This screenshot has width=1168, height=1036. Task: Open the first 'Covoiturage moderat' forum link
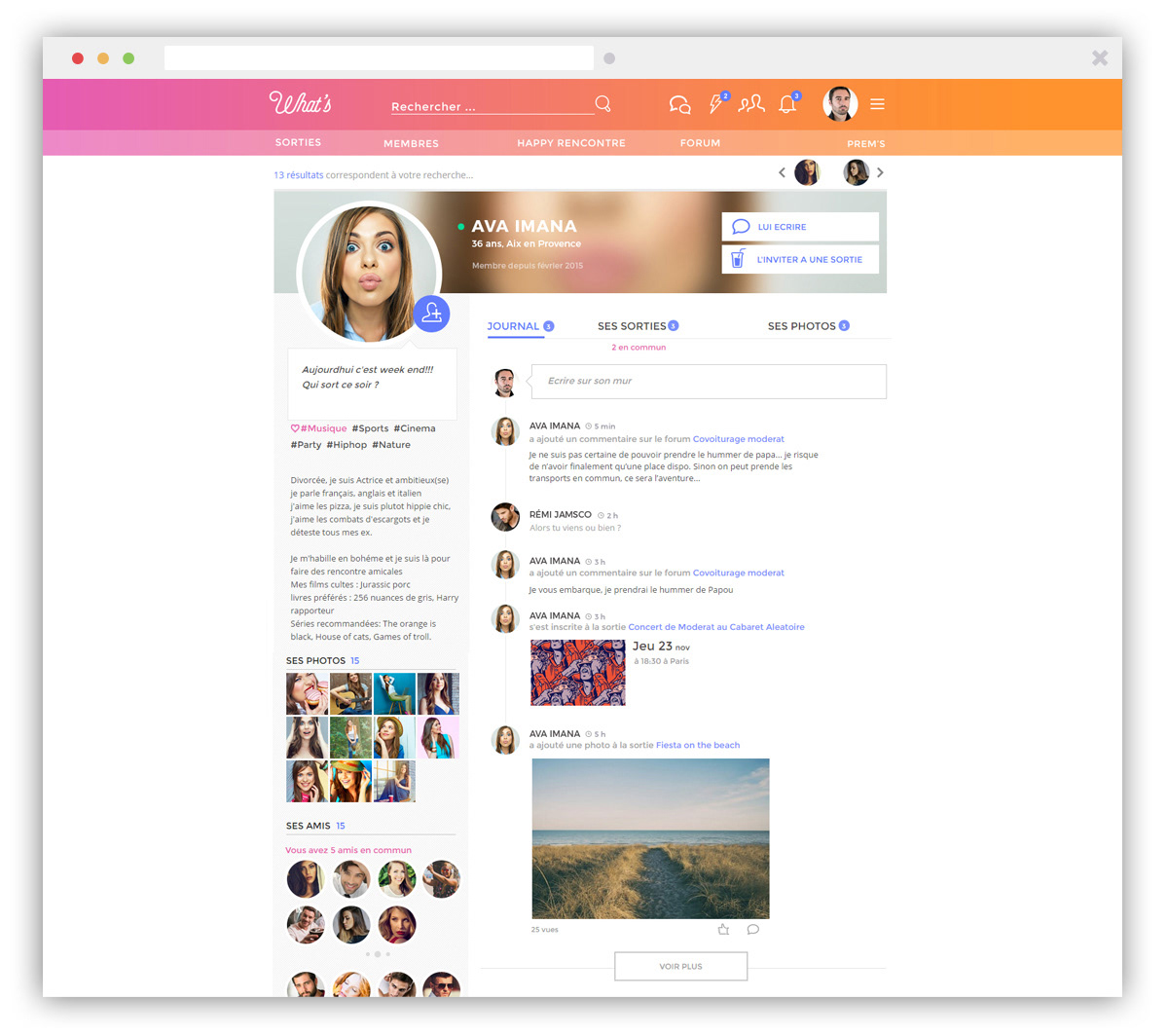pyautogui.click(x=739, y=439)
